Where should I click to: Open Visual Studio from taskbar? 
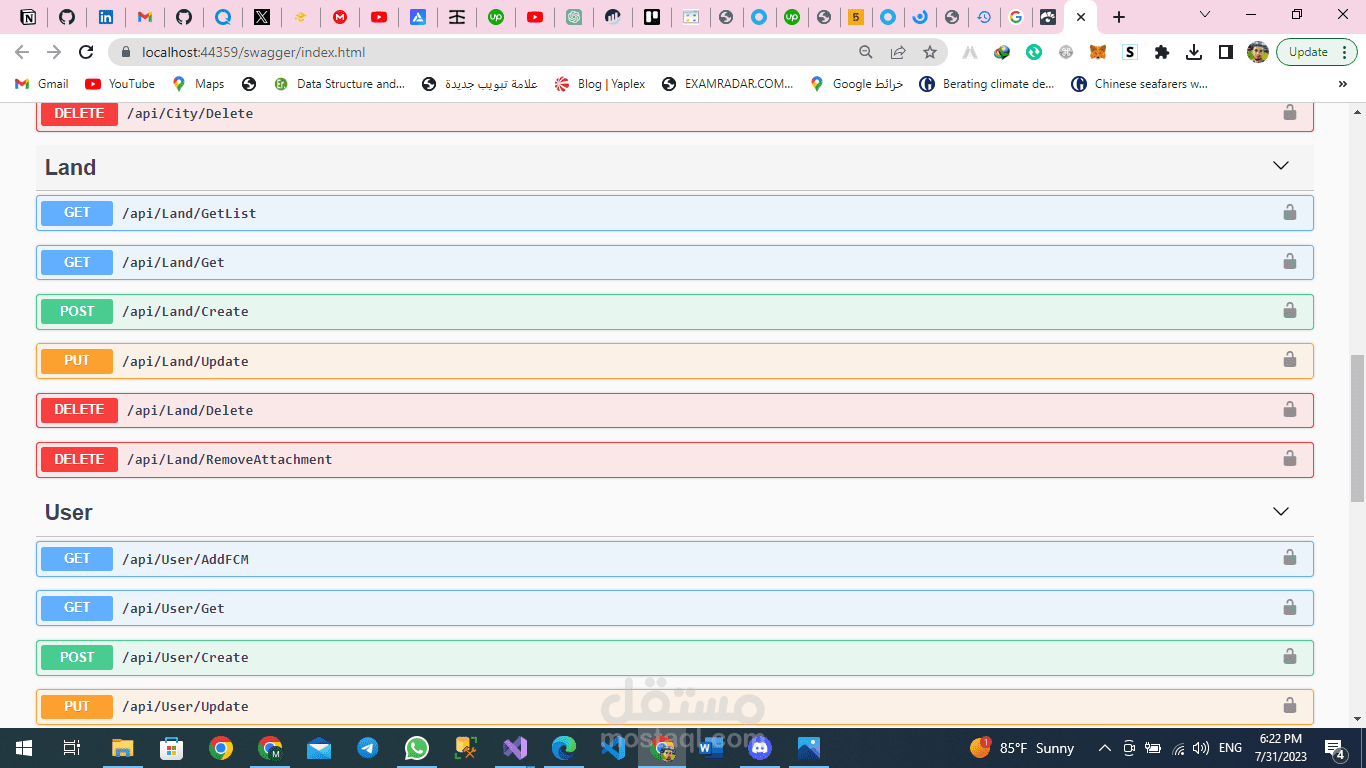pyautogui.click(x=515, y=747)
